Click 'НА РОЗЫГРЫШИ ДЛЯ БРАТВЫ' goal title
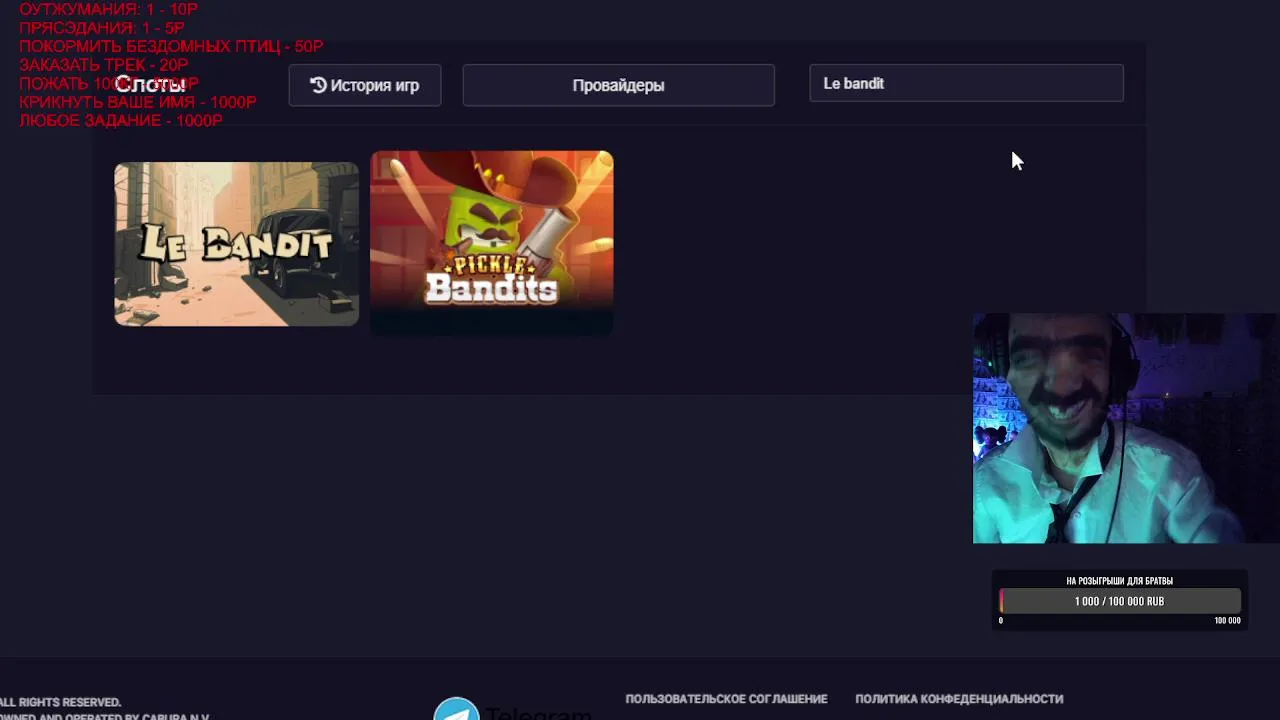 (x=1119, y=581)
